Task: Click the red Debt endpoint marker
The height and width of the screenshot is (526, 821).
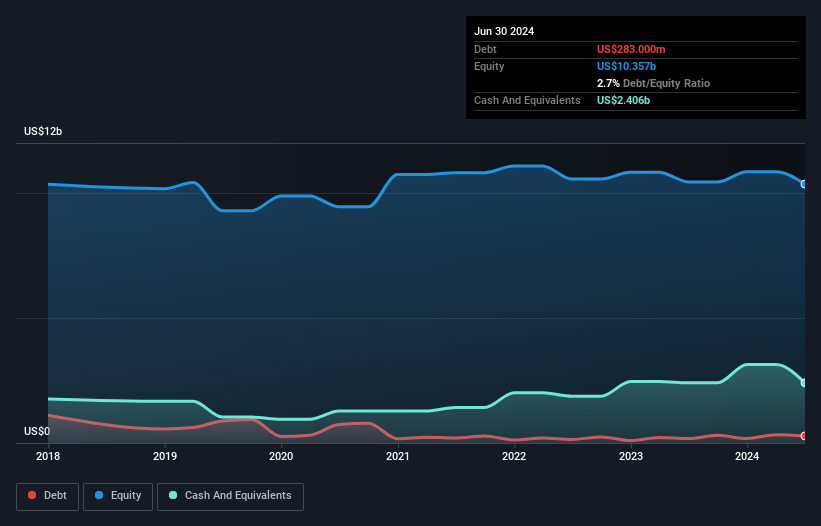Action: (804, 436)
